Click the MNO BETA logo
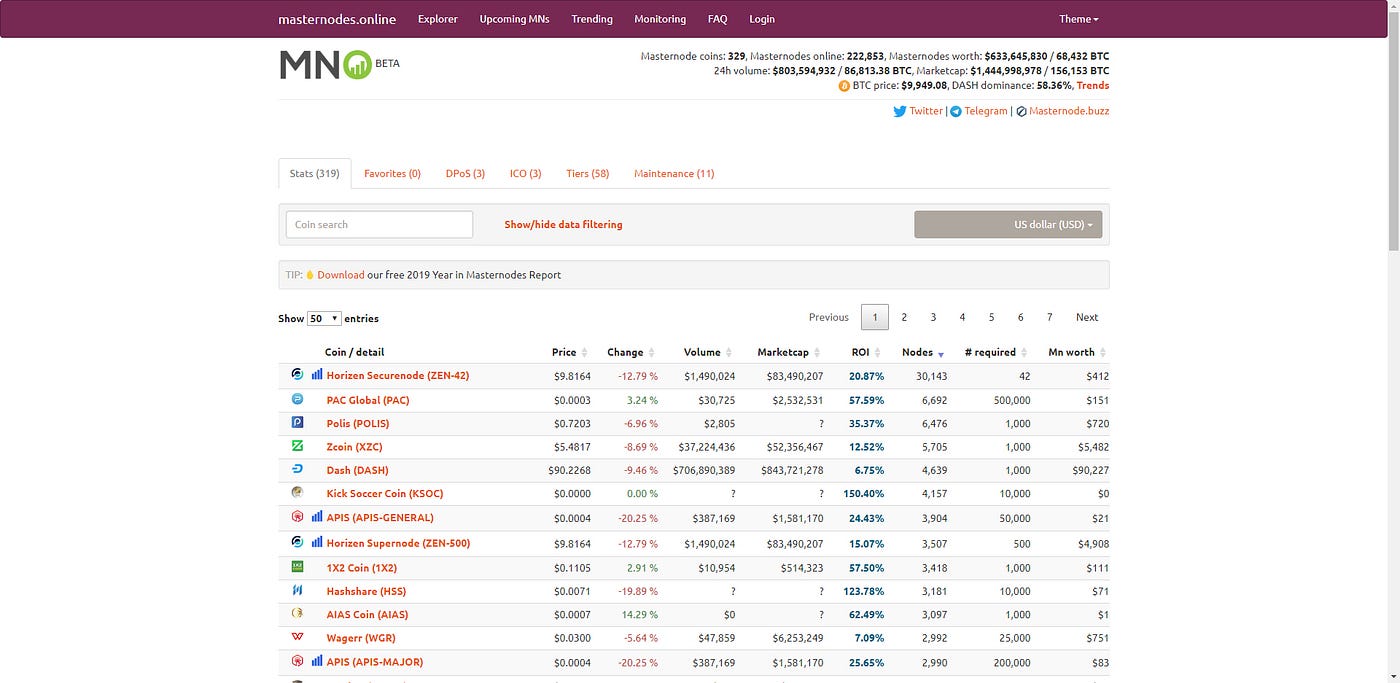 click(339, 64)
